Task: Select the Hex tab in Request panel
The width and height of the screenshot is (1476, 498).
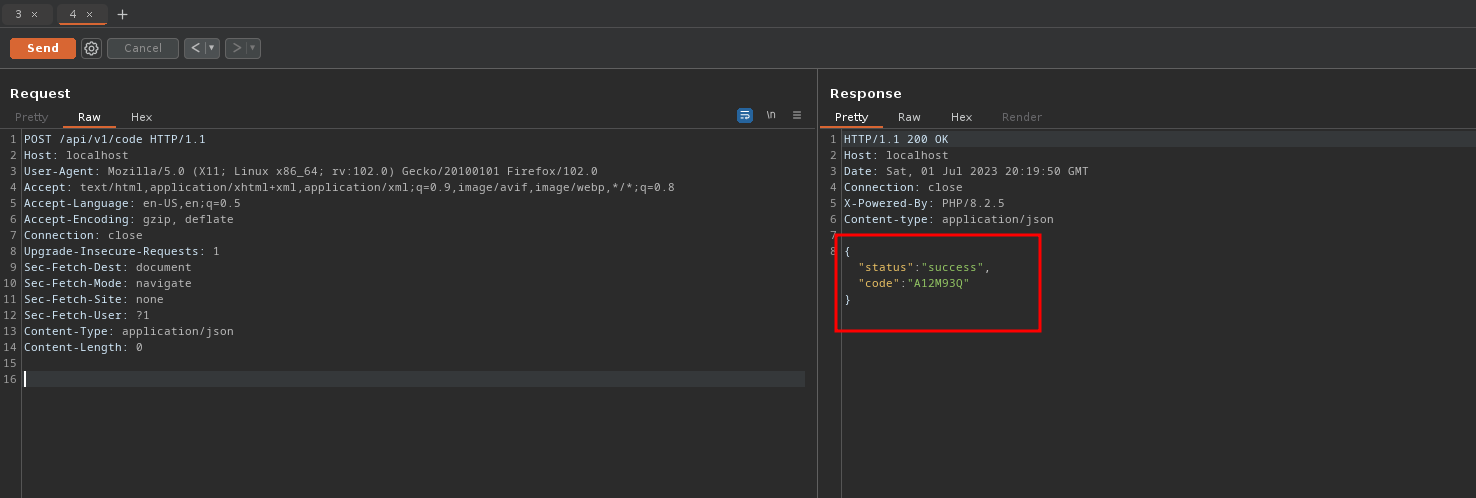Action: [x=141, y=117]
